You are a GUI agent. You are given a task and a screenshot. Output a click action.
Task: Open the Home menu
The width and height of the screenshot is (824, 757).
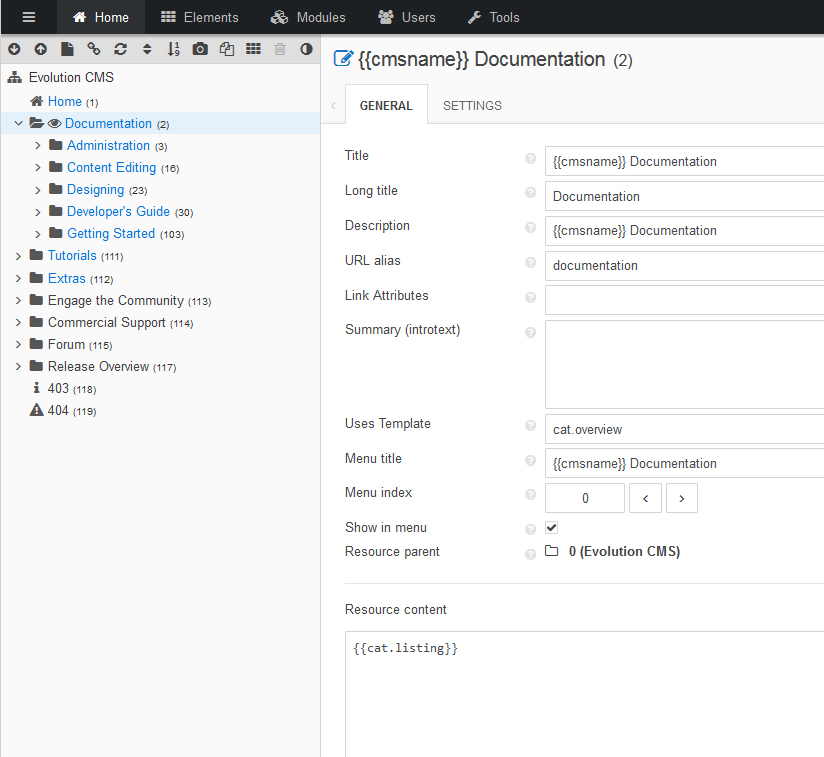(x=100, y=17)
